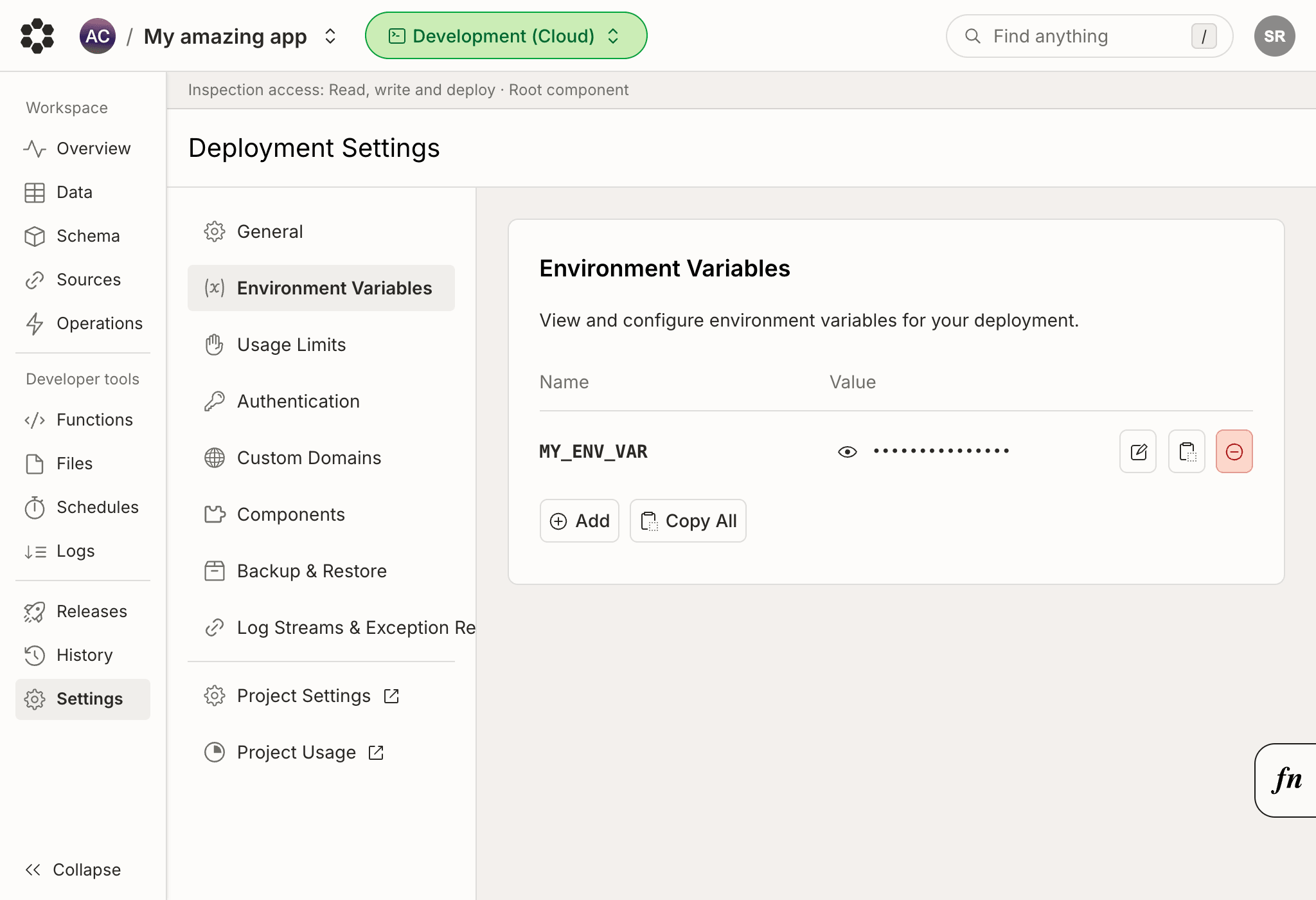This screenshot has width=1316, height=900.
Task: Select the Environment Variables settings tab
Action: click(321, 288)
